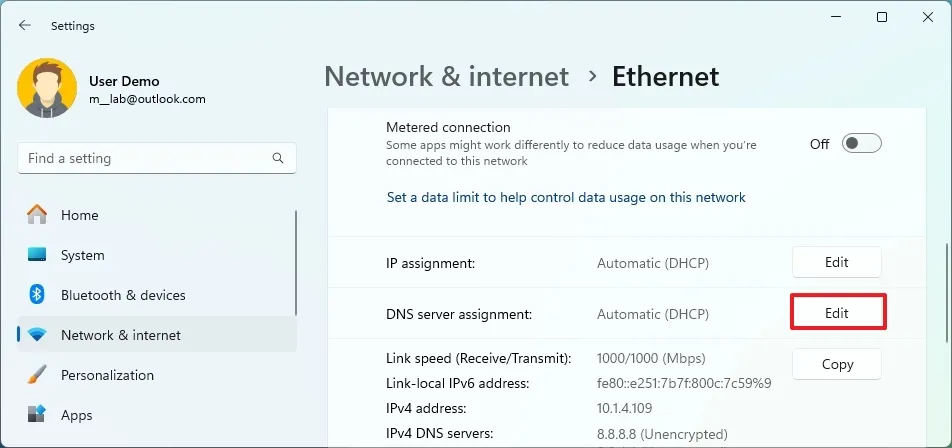952x448 pixels.
Task: Open the data limit settings link
Action: (566, 198)
